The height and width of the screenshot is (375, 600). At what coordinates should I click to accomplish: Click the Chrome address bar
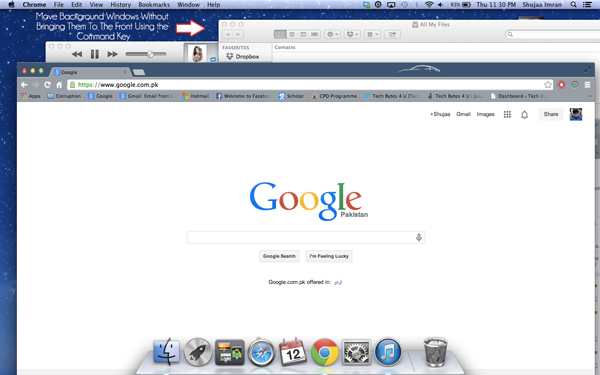click(x=310, y=85)
